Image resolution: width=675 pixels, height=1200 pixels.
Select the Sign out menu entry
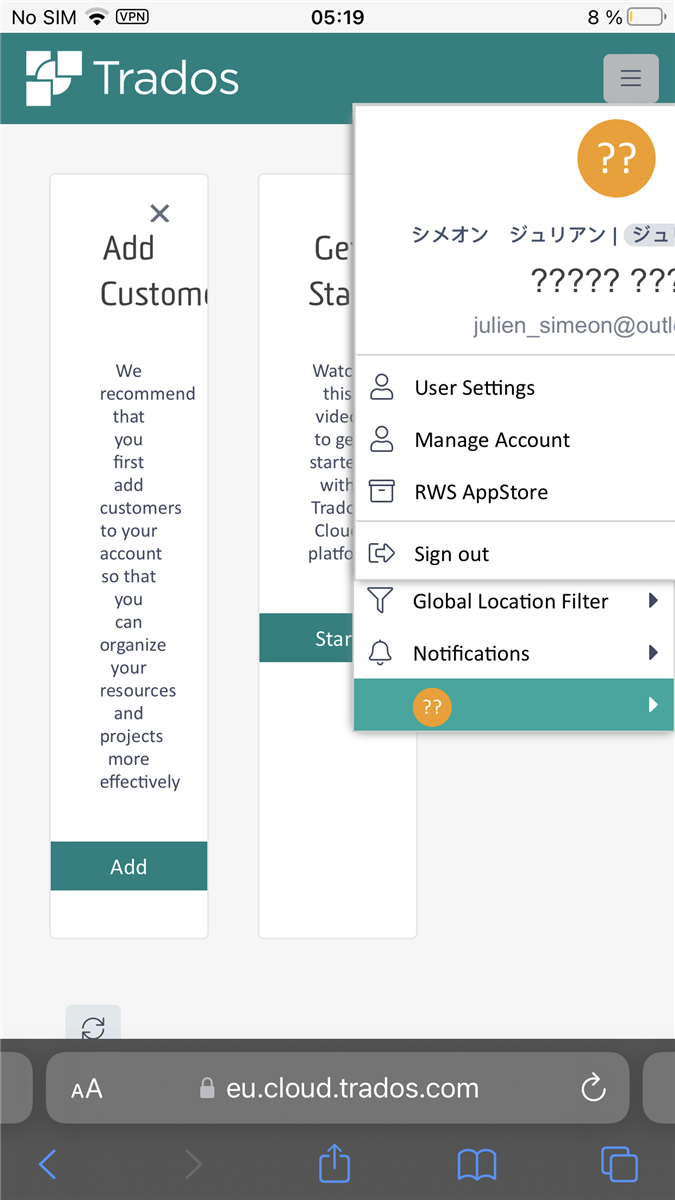(451, 553)
